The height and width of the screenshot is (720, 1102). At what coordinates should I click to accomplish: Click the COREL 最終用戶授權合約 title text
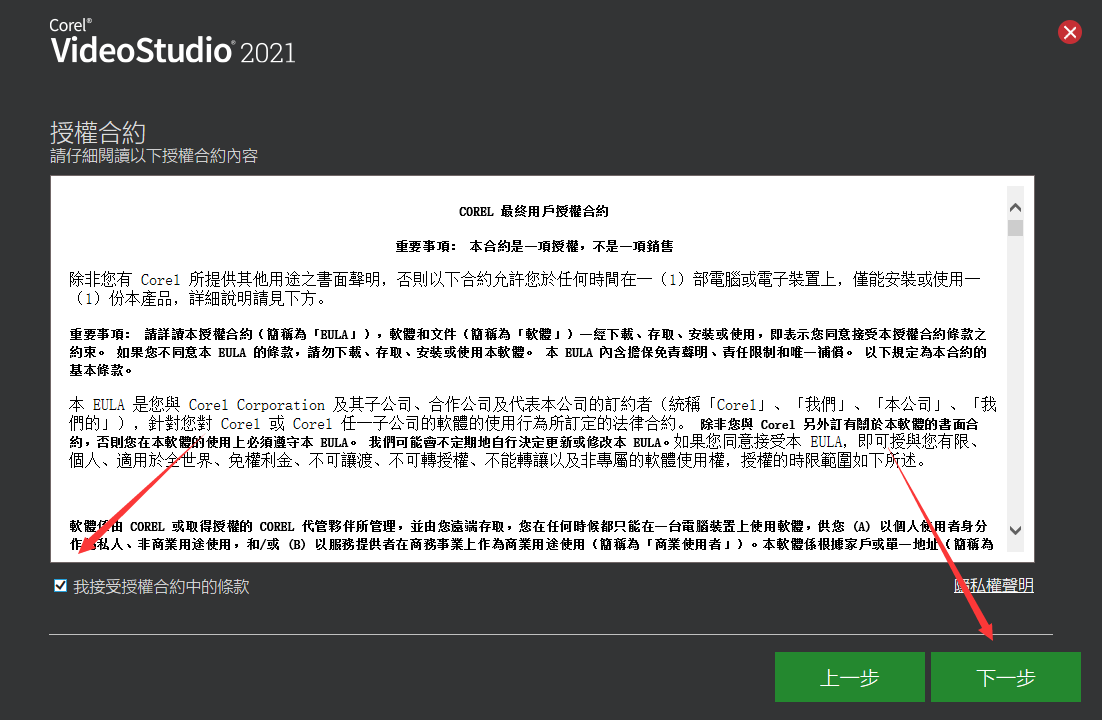(533, 212)
